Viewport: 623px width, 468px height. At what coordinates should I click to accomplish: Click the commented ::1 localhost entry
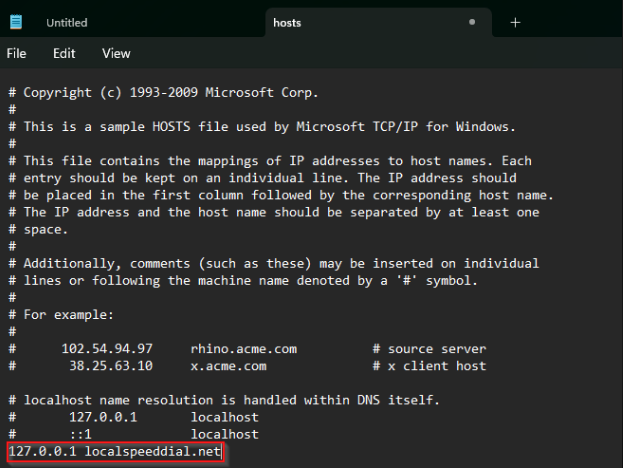134,434
